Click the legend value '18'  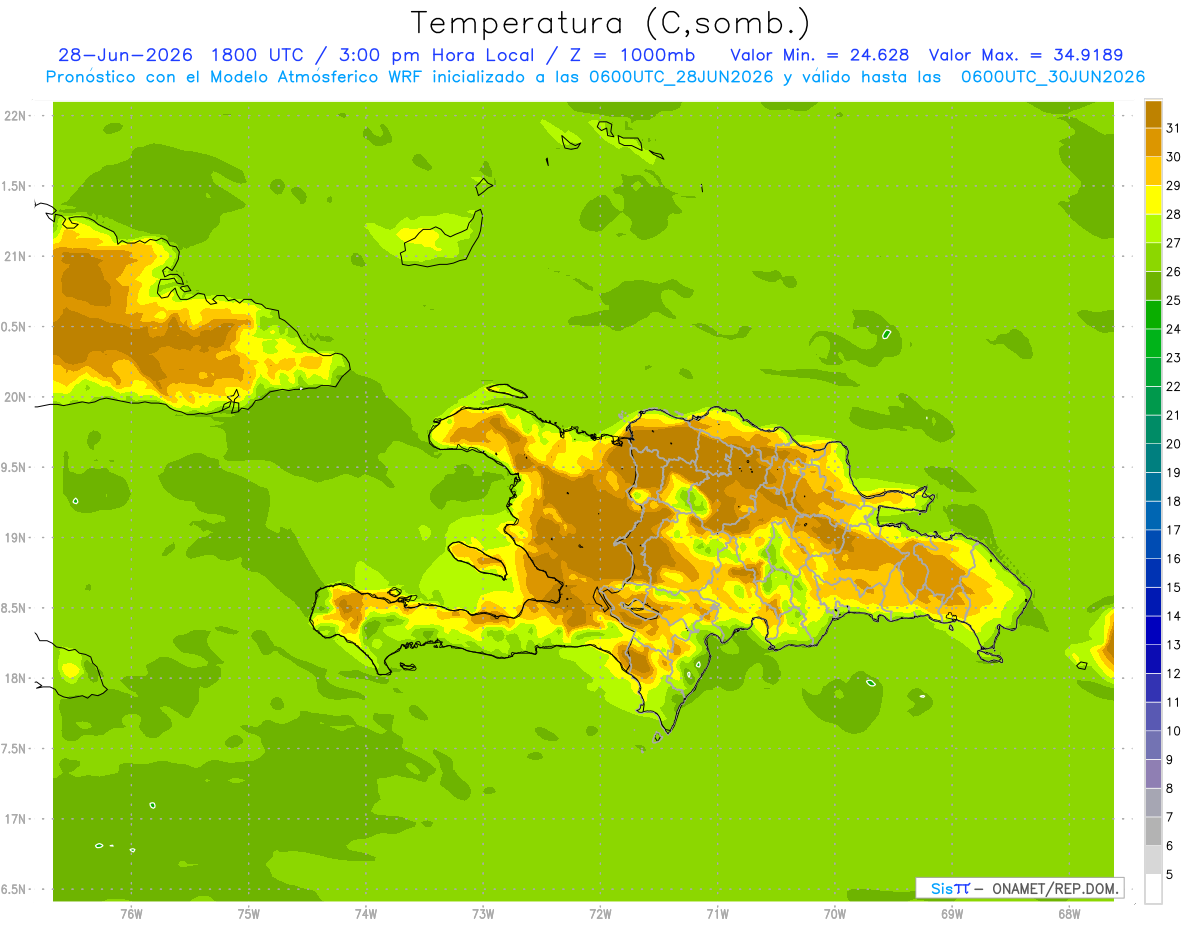pos(1174,501)
